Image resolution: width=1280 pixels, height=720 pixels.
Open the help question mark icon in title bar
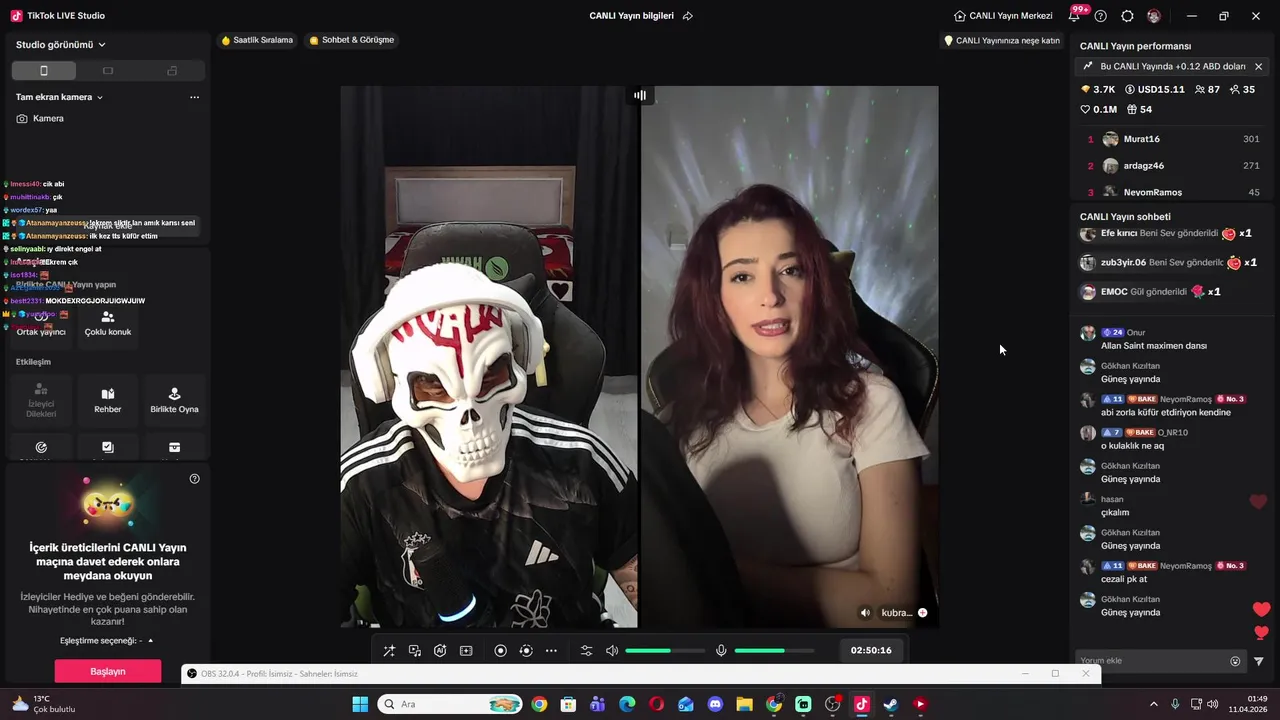(x=1101, y=16)
